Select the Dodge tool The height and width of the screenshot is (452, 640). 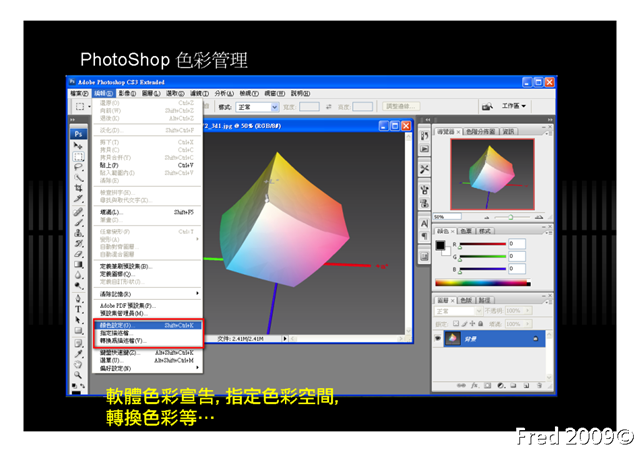[x=78, y=286]
